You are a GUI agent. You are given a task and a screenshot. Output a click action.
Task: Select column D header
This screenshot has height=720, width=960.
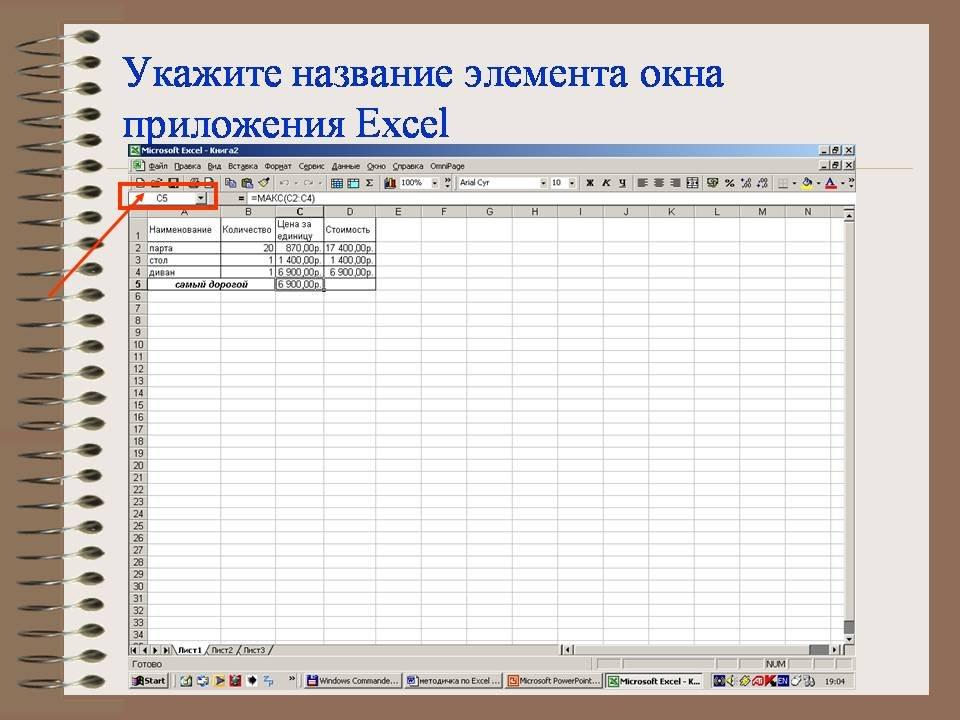tap(350, 212)
